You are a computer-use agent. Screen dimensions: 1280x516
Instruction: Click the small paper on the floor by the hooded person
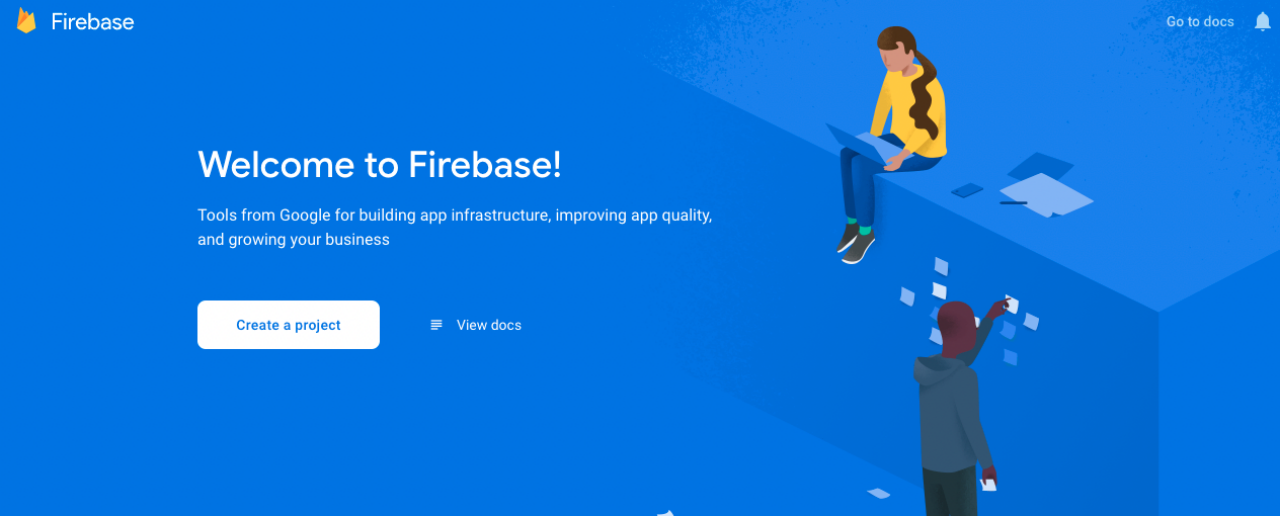(879, 493)
